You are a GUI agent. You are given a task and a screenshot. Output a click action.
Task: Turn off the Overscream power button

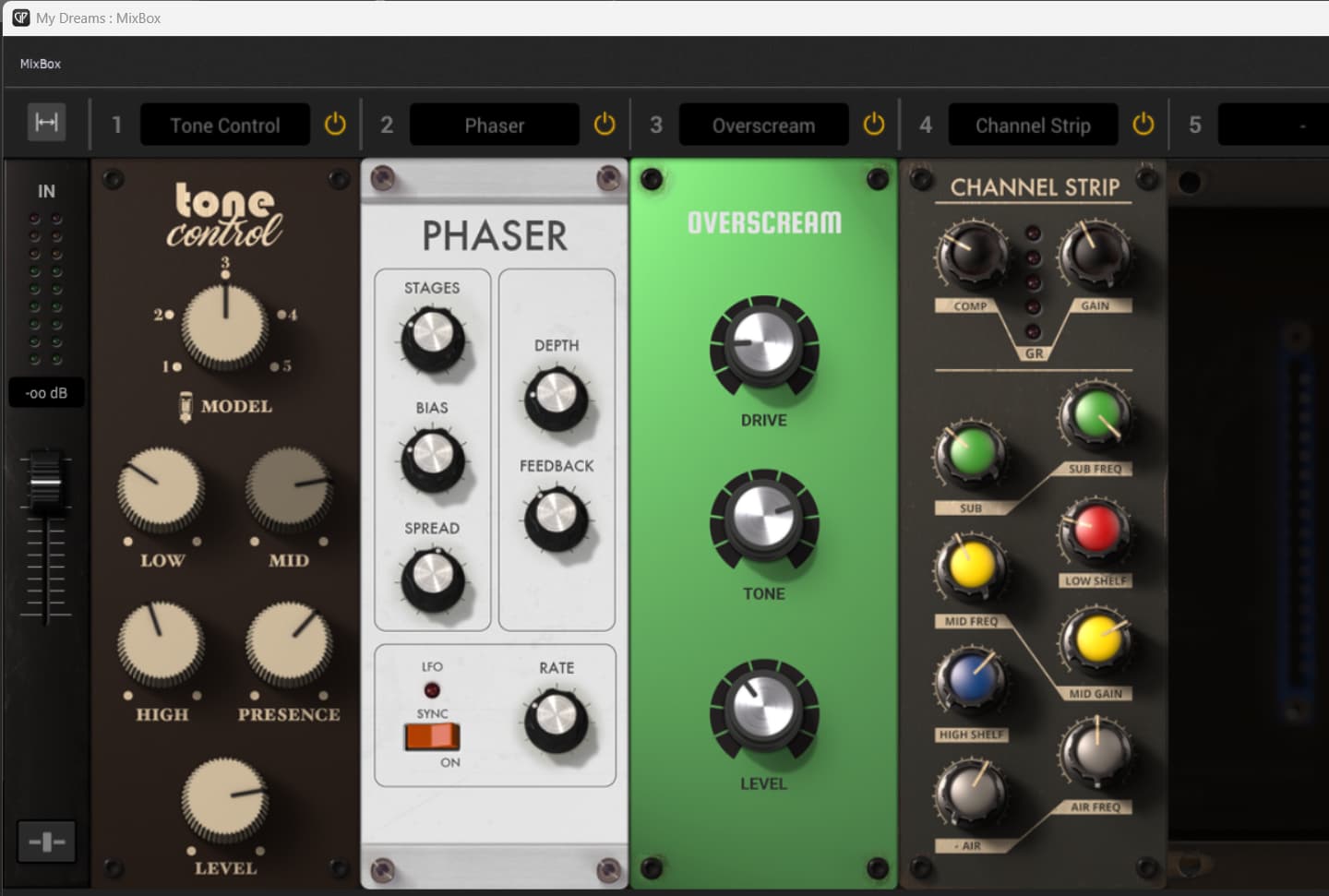874,124
